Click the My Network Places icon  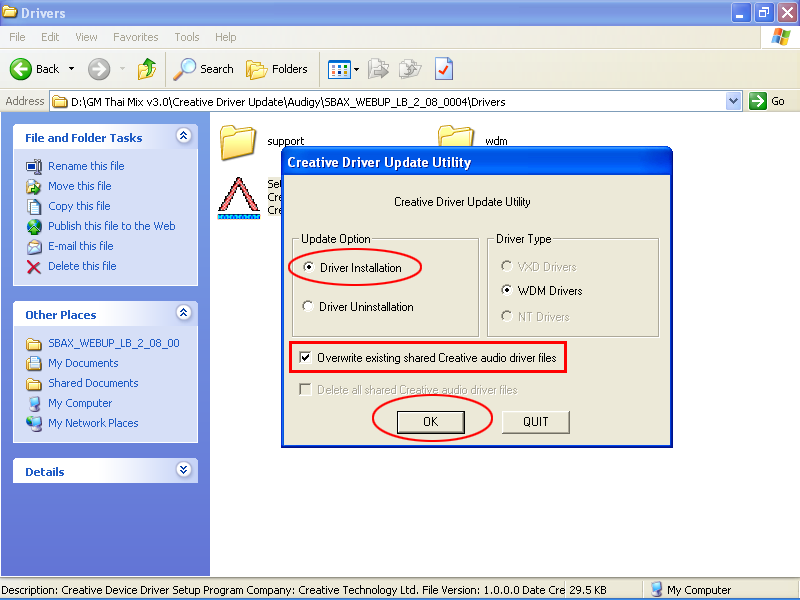34,423
